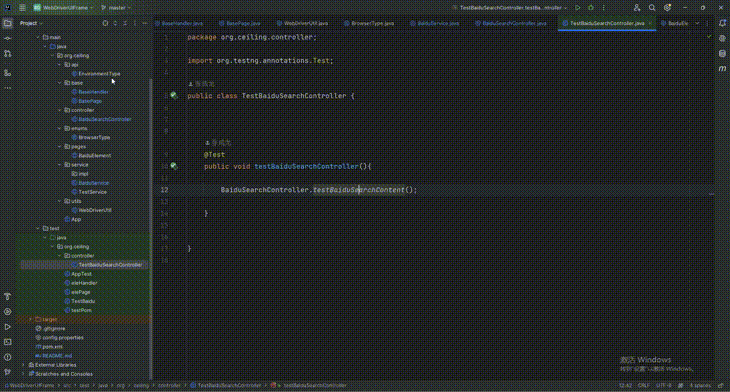730x392 pixels.
Task: Open Code With Me icon
Action: click(637, 8)
